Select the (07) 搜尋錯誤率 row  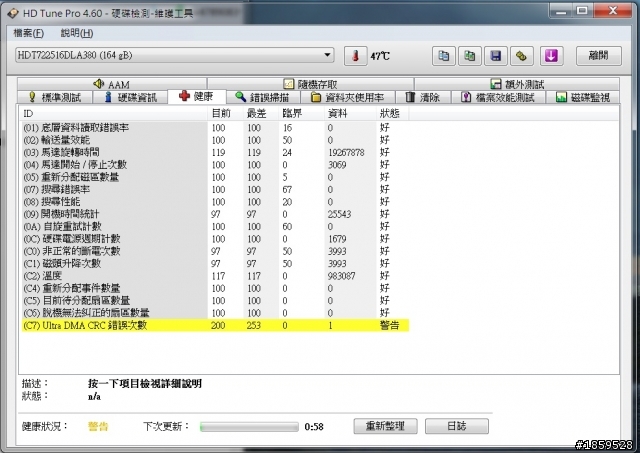[215, 189]
